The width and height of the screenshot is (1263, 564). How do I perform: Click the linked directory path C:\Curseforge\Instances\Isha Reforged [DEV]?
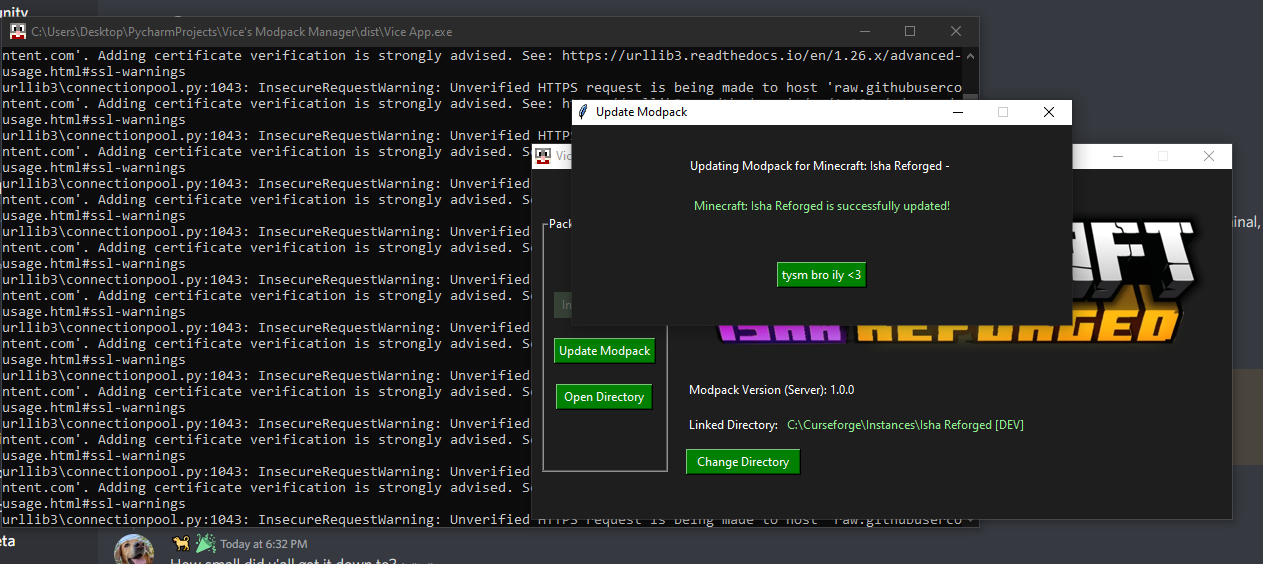point(905,425)
